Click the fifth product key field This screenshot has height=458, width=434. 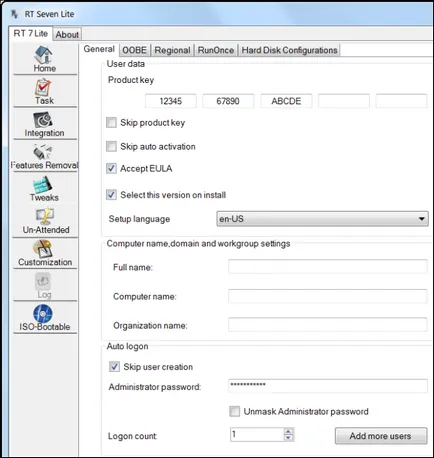click(401, 101)
